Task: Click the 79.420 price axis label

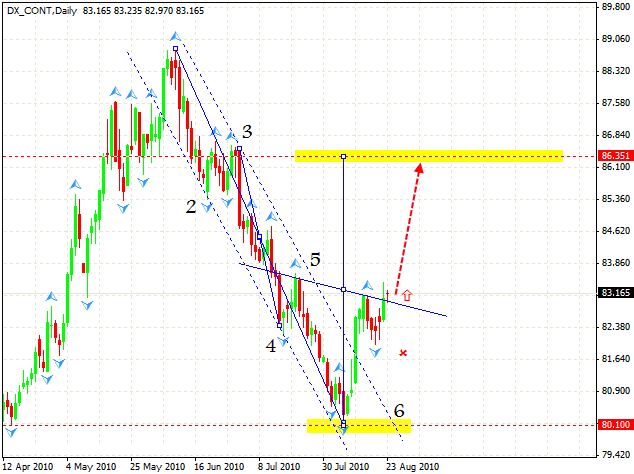Action: 616,455
